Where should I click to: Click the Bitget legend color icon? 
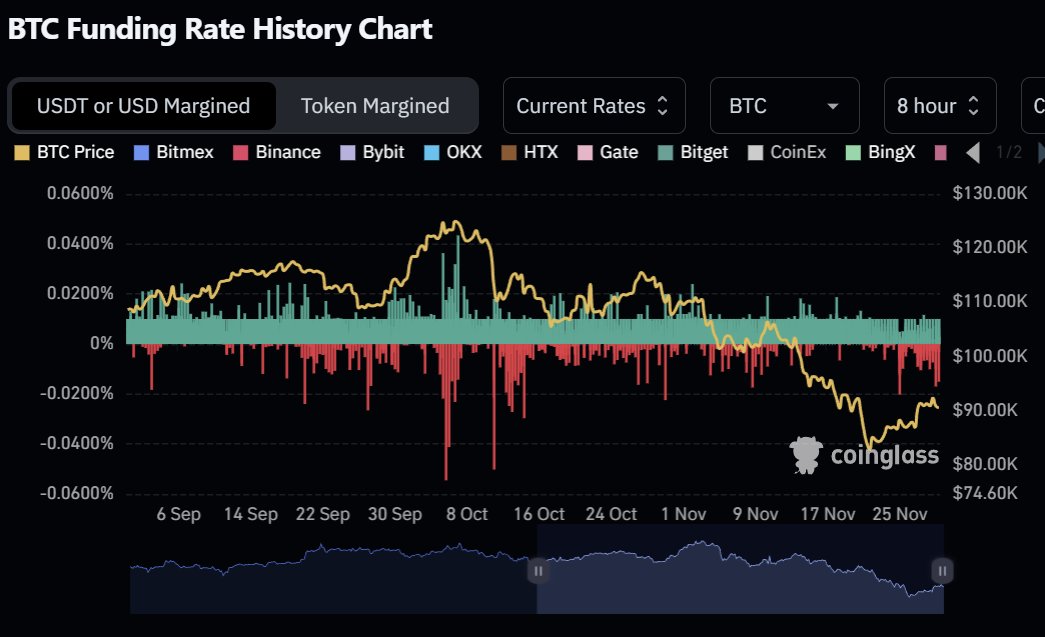tap(666, 153)
